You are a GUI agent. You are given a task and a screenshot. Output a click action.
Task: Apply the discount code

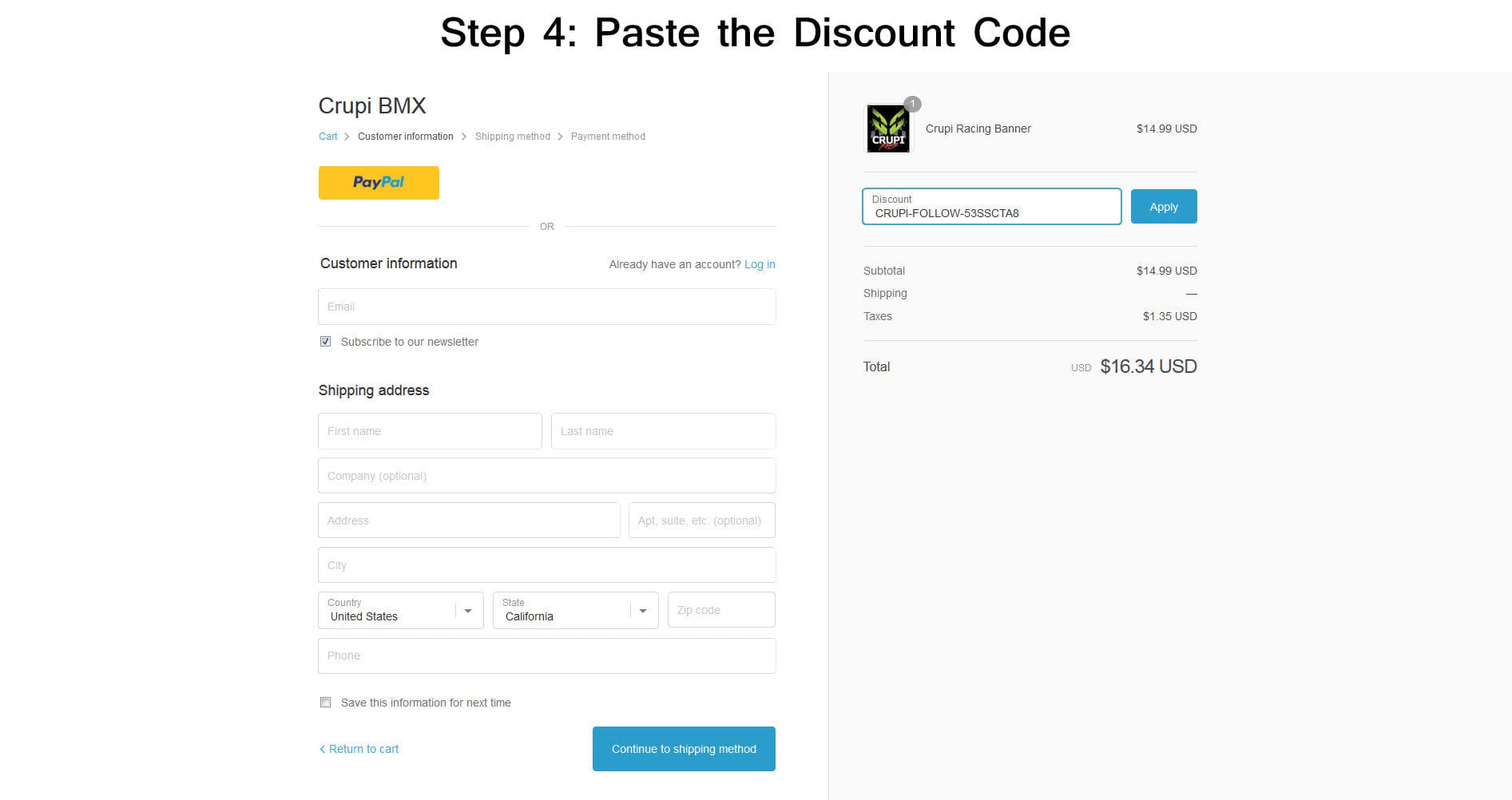coord(1163,207)
